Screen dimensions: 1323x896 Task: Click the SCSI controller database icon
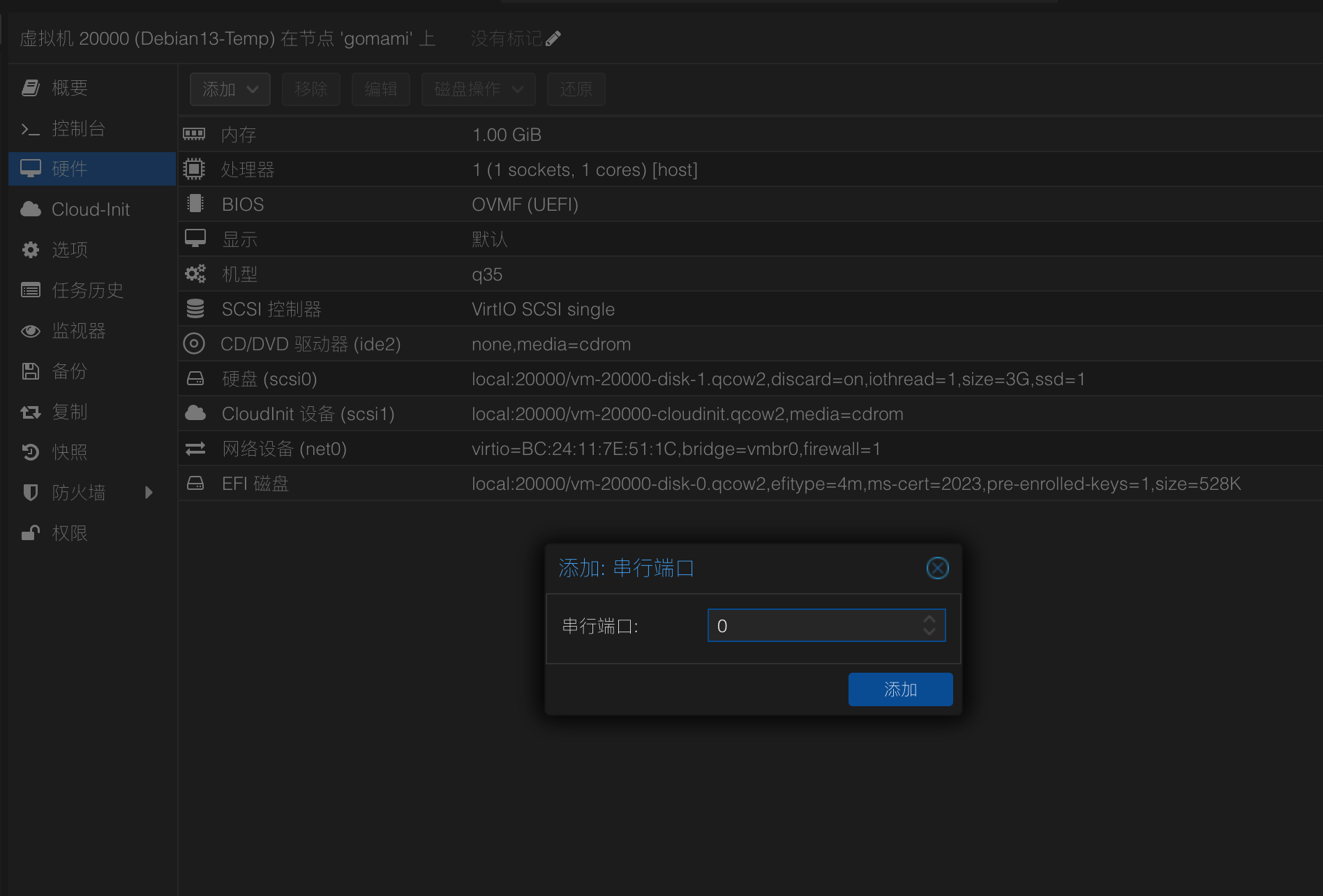[x=195, y=308]
